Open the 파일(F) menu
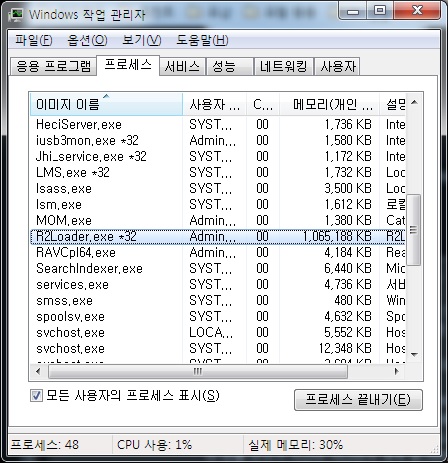This screenshot has height=463, width=448. coord(34,40)
